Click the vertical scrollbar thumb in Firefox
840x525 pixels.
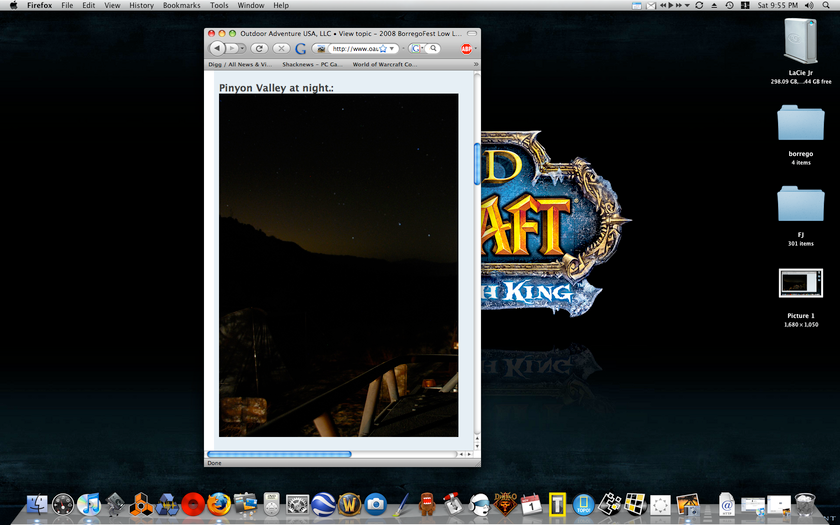[x=476, y=163]
